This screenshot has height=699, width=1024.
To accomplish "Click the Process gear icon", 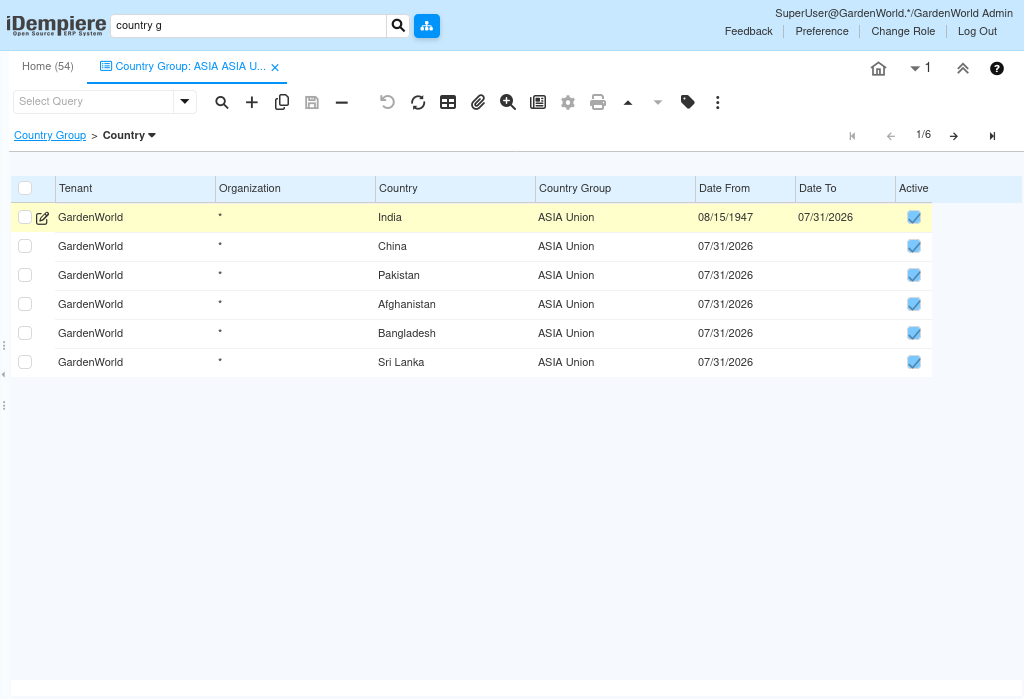I will tap(568, 103).
